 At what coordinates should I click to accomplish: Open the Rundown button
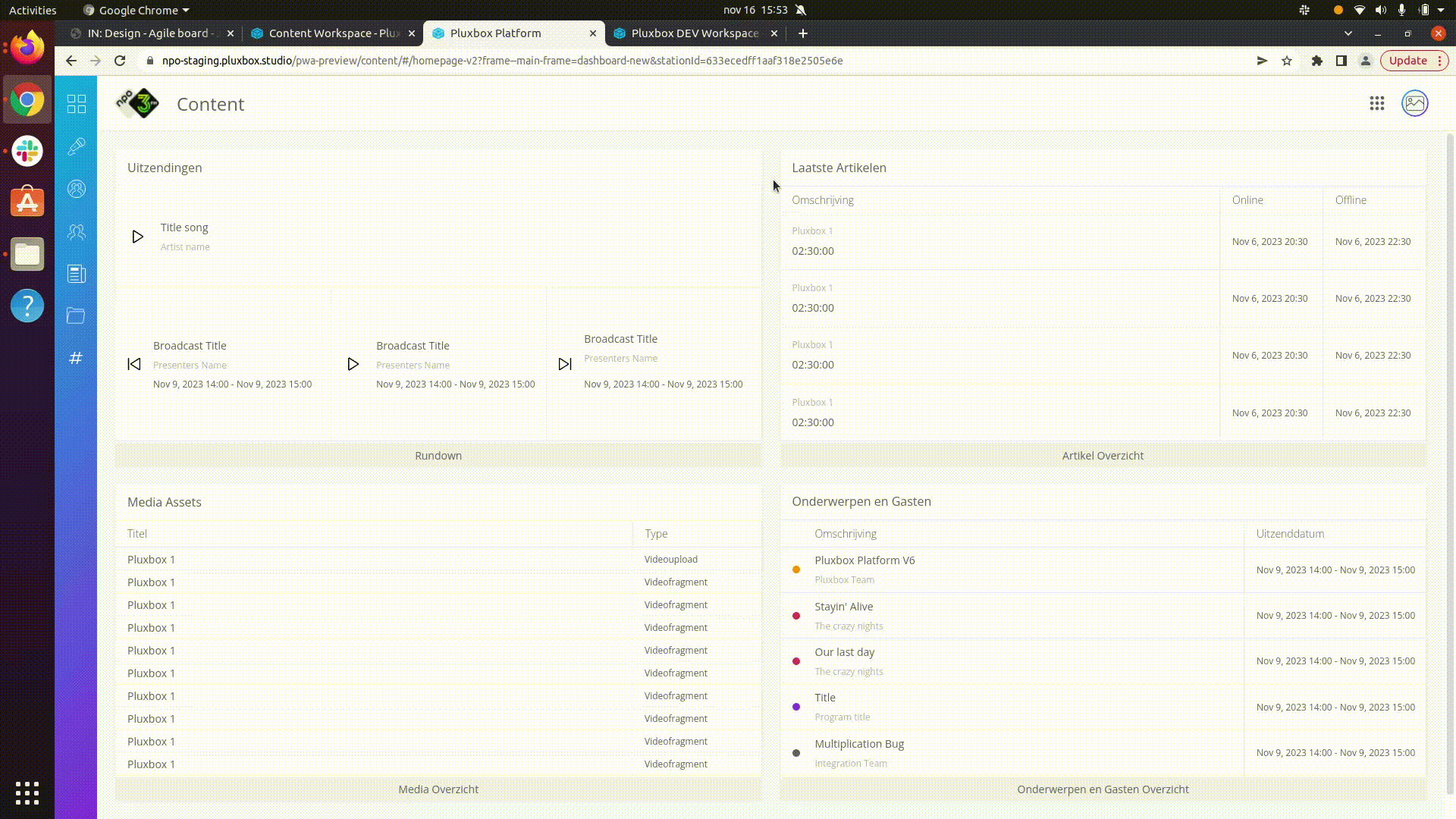click(x=438, y=456)
